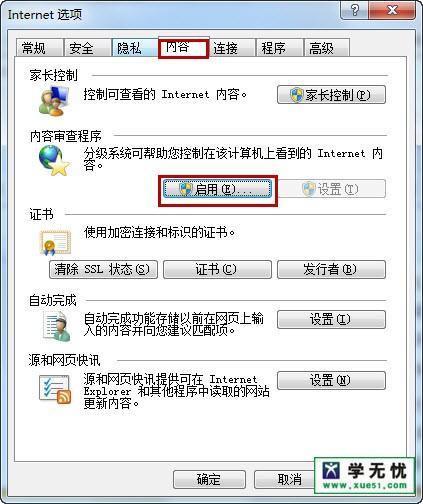This screenshot has height=504, width=423.
Task: Click the RSS feeds checklist icon
Action: click(x=55, y=389)
